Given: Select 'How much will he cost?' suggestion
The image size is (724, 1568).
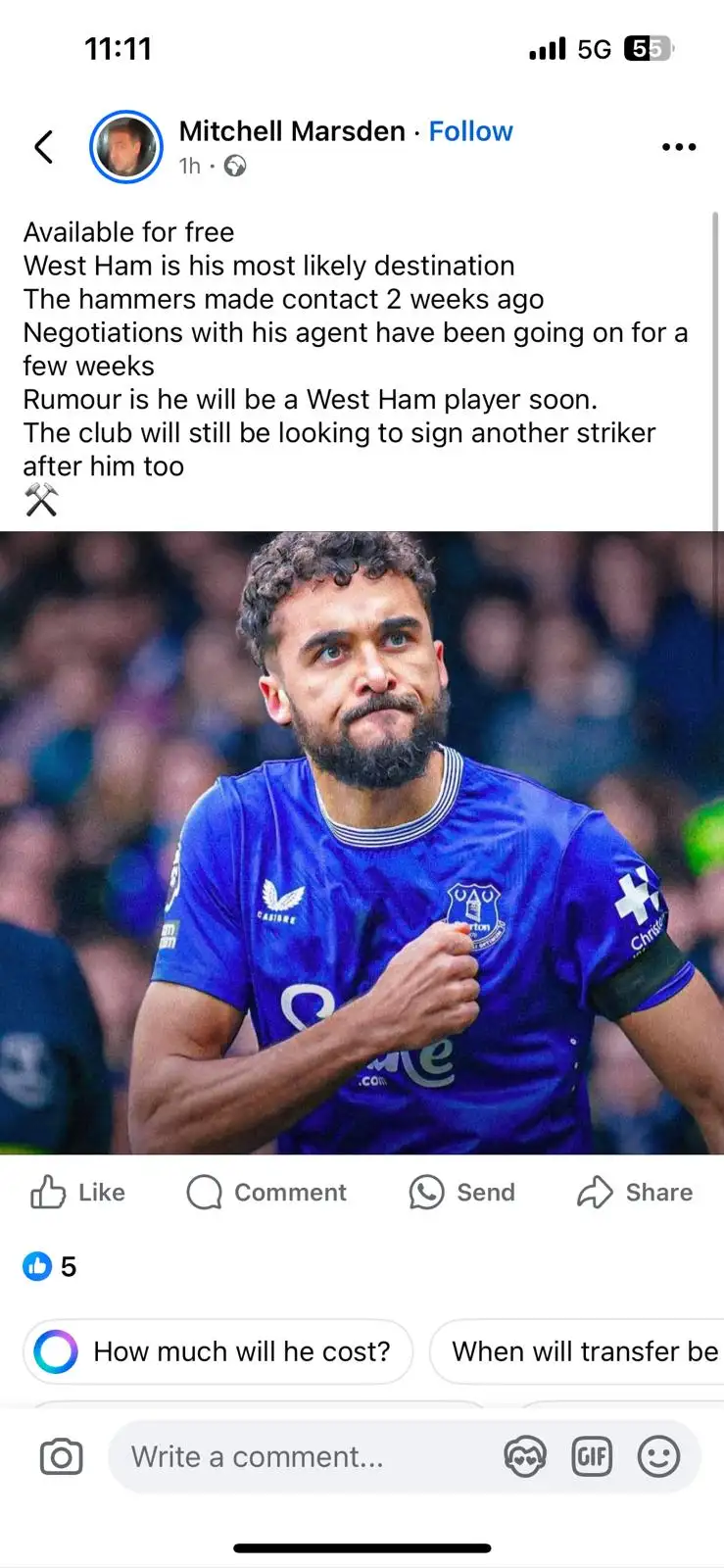Looking at the screenshot, I should pos(217,1351).
